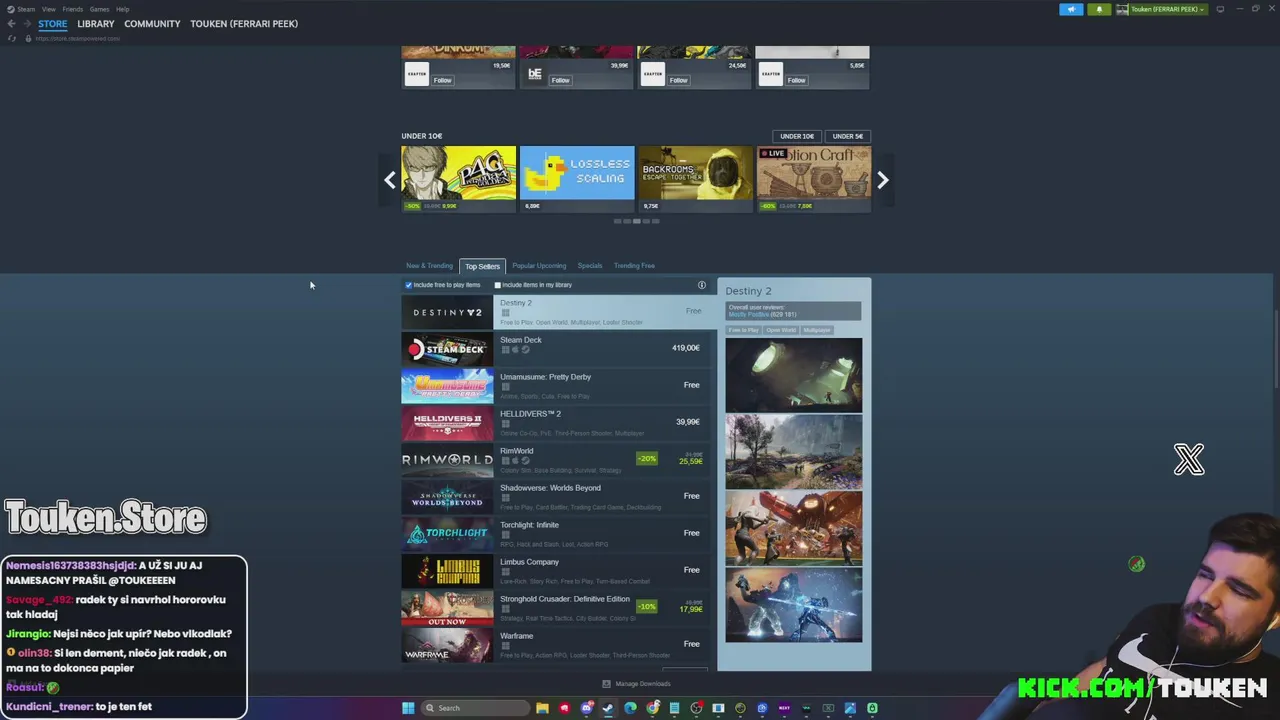The image size is (1280, 720).
Task: Toggle Include free to play items
Action: (x=409, y=285)
